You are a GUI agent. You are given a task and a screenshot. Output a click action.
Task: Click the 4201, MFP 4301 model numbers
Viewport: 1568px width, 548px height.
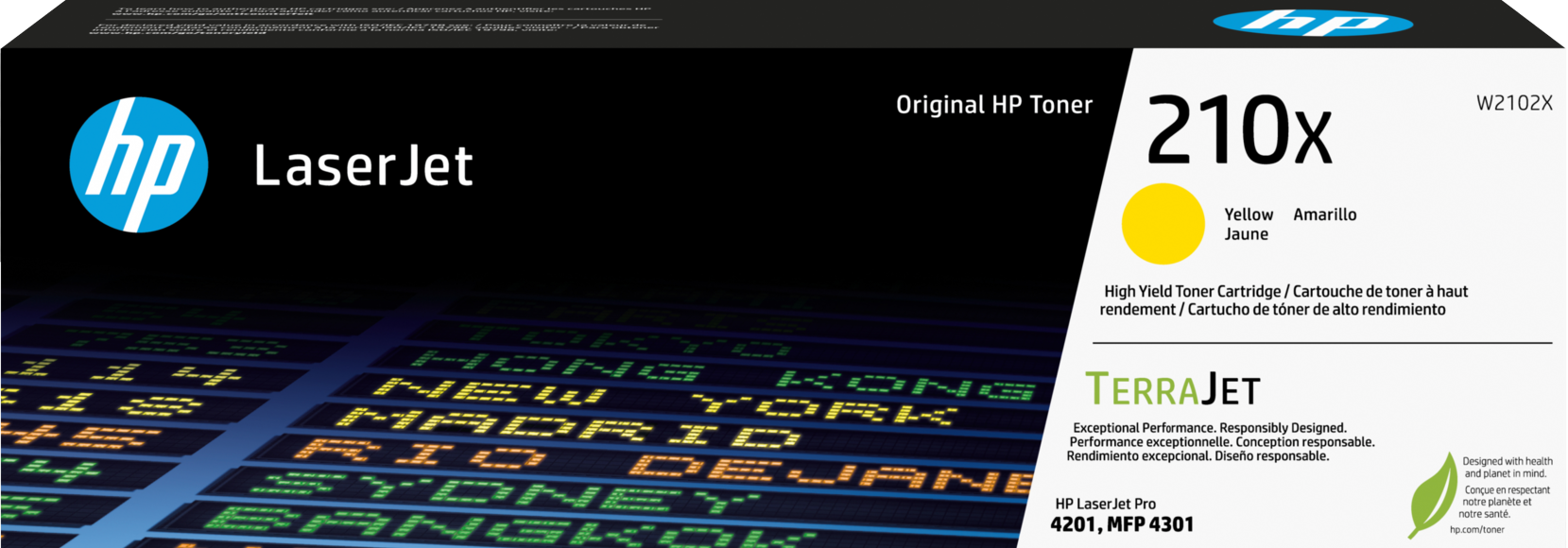point(1122,524)
